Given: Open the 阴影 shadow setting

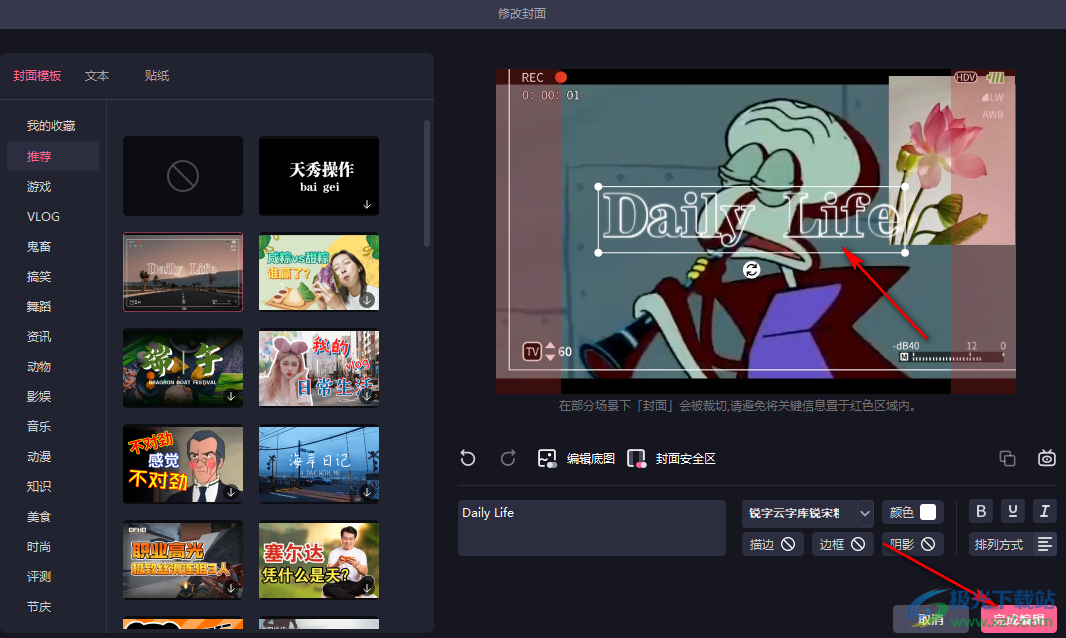Looking at the screenshot, I should (913, 544).
